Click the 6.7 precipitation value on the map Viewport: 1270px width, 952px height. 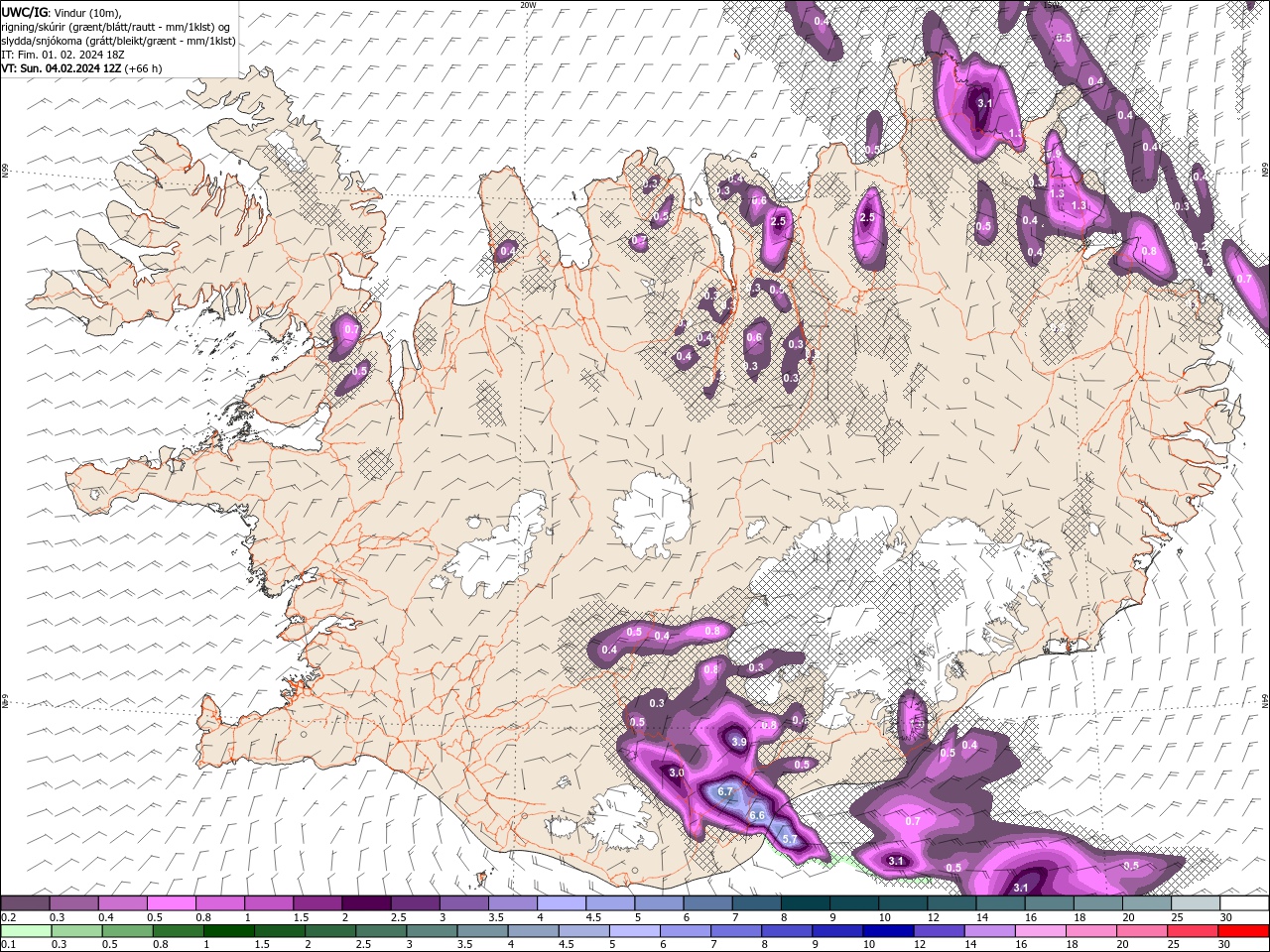pos(724,791)
